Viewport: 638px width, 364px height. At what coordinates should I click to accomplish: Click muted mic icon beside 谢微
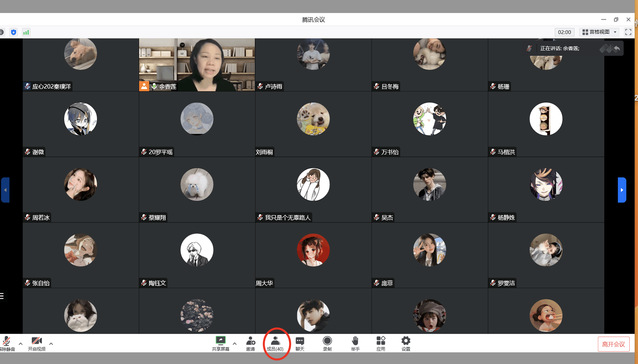pyautogui.click(x=28, y=152)
